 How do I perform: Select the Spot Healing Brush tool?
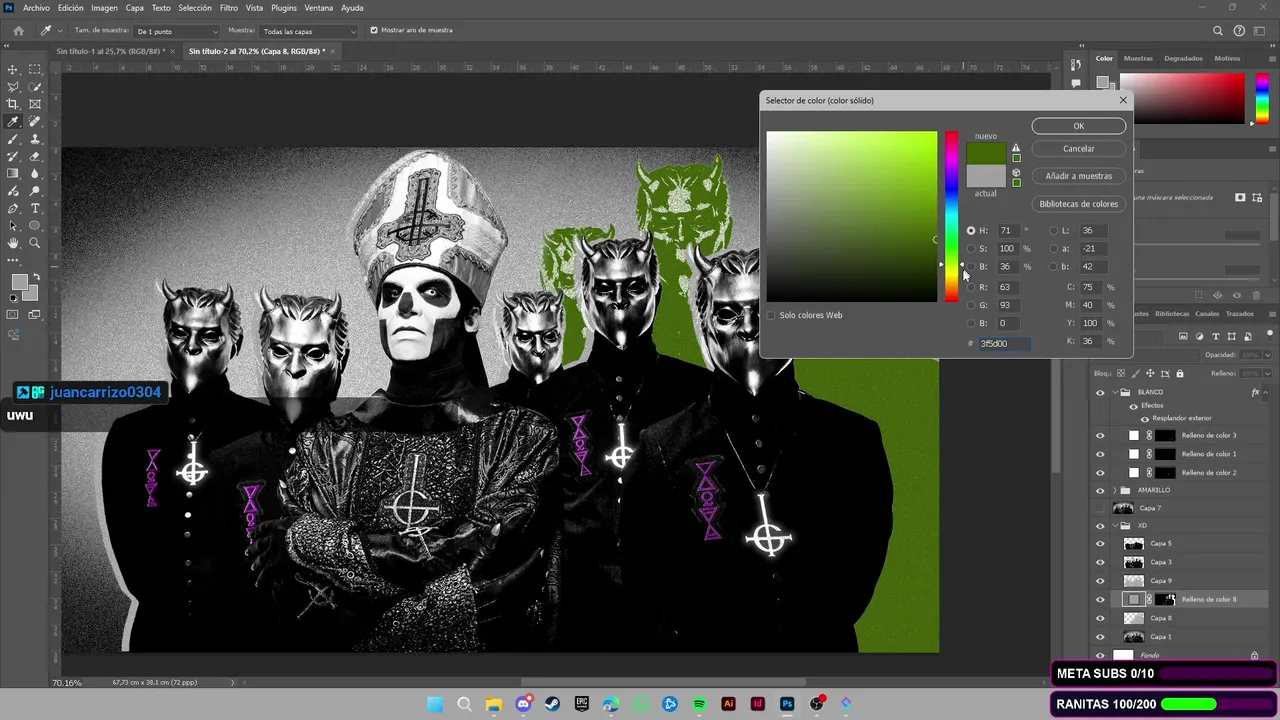(x=35, y=121)
